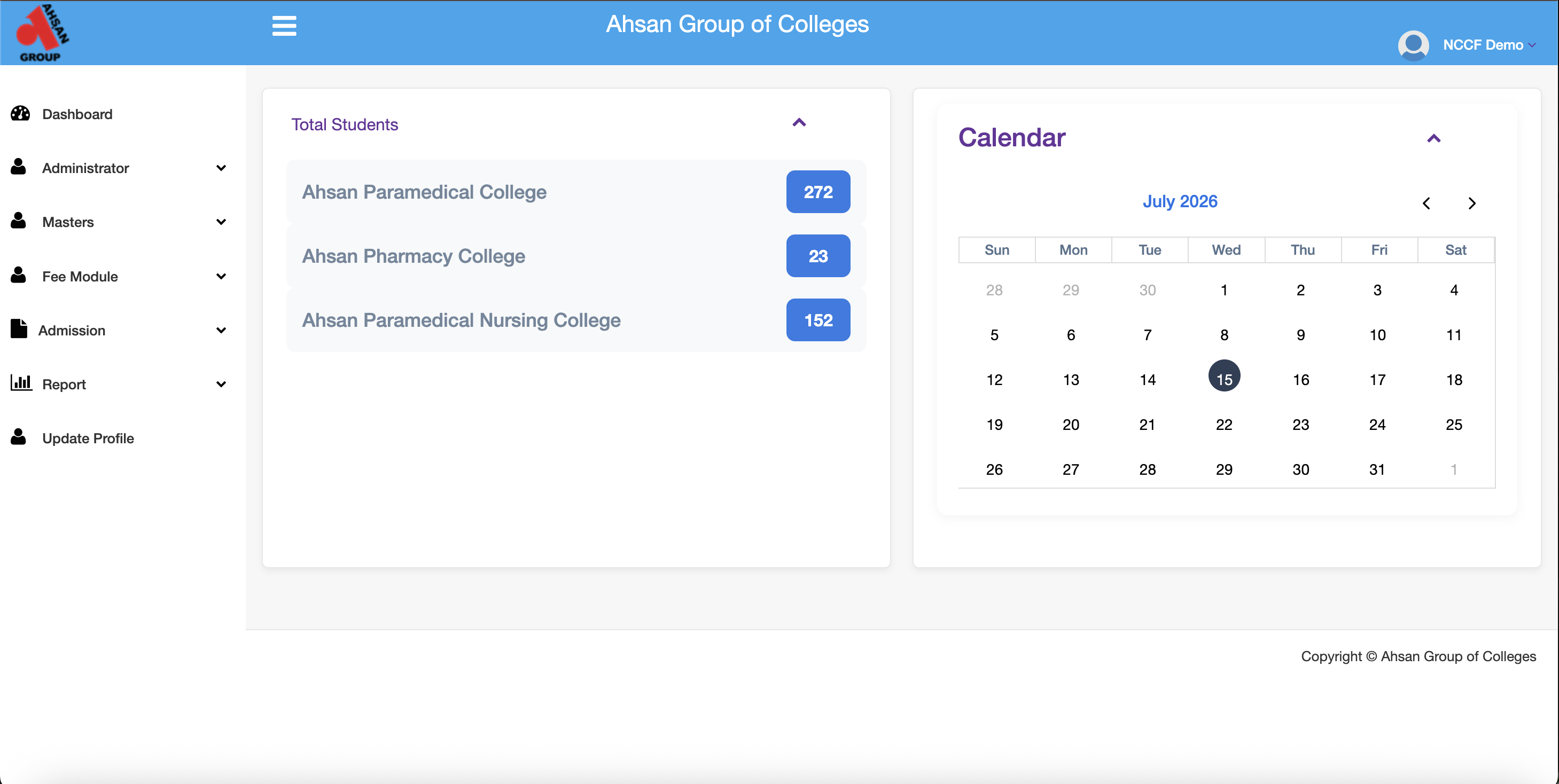
Task: Click the Calendar heading
Action: pos(1011,138)
